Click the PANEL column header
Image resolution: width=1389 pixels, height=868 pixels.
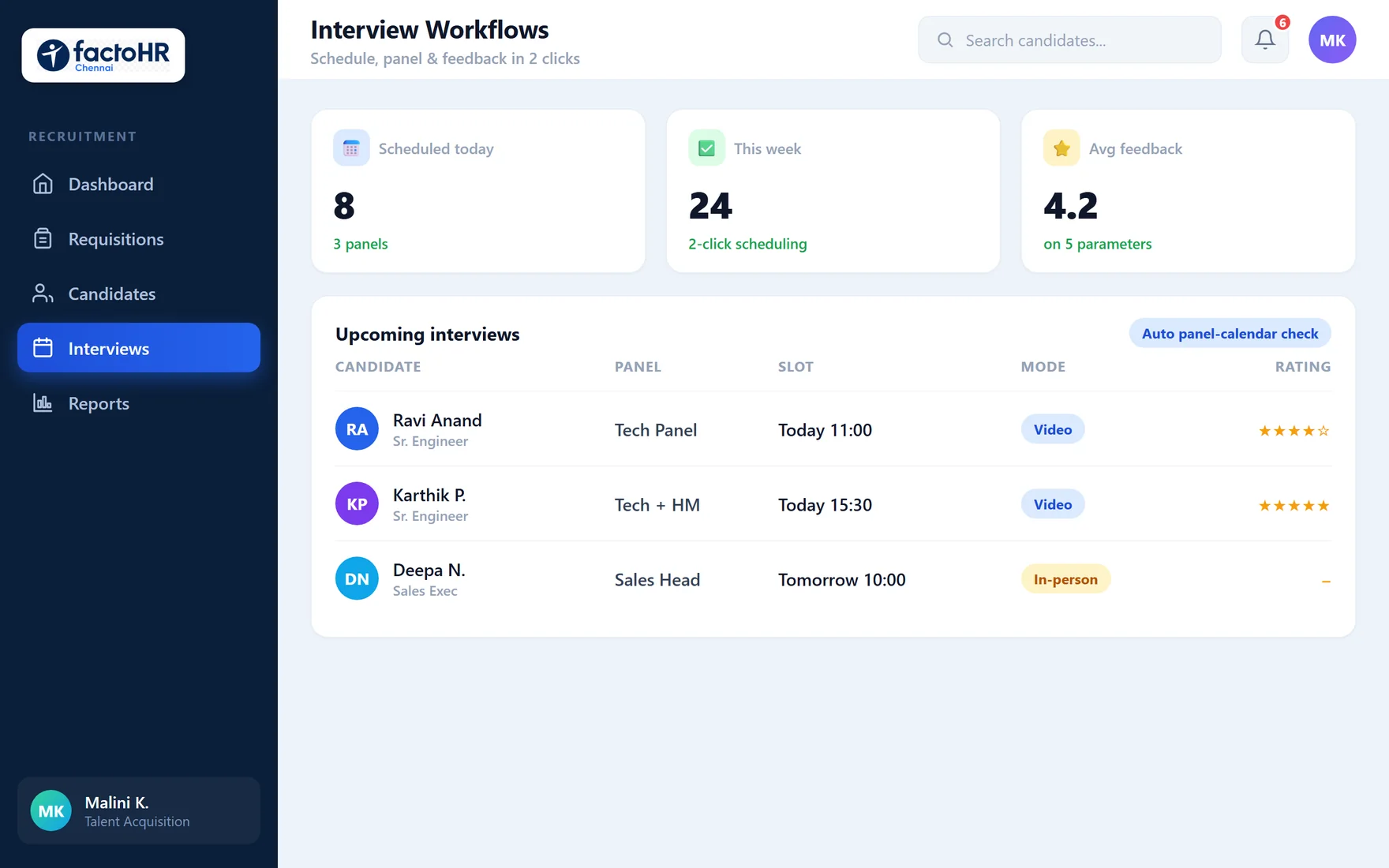[x=638, y=367]
